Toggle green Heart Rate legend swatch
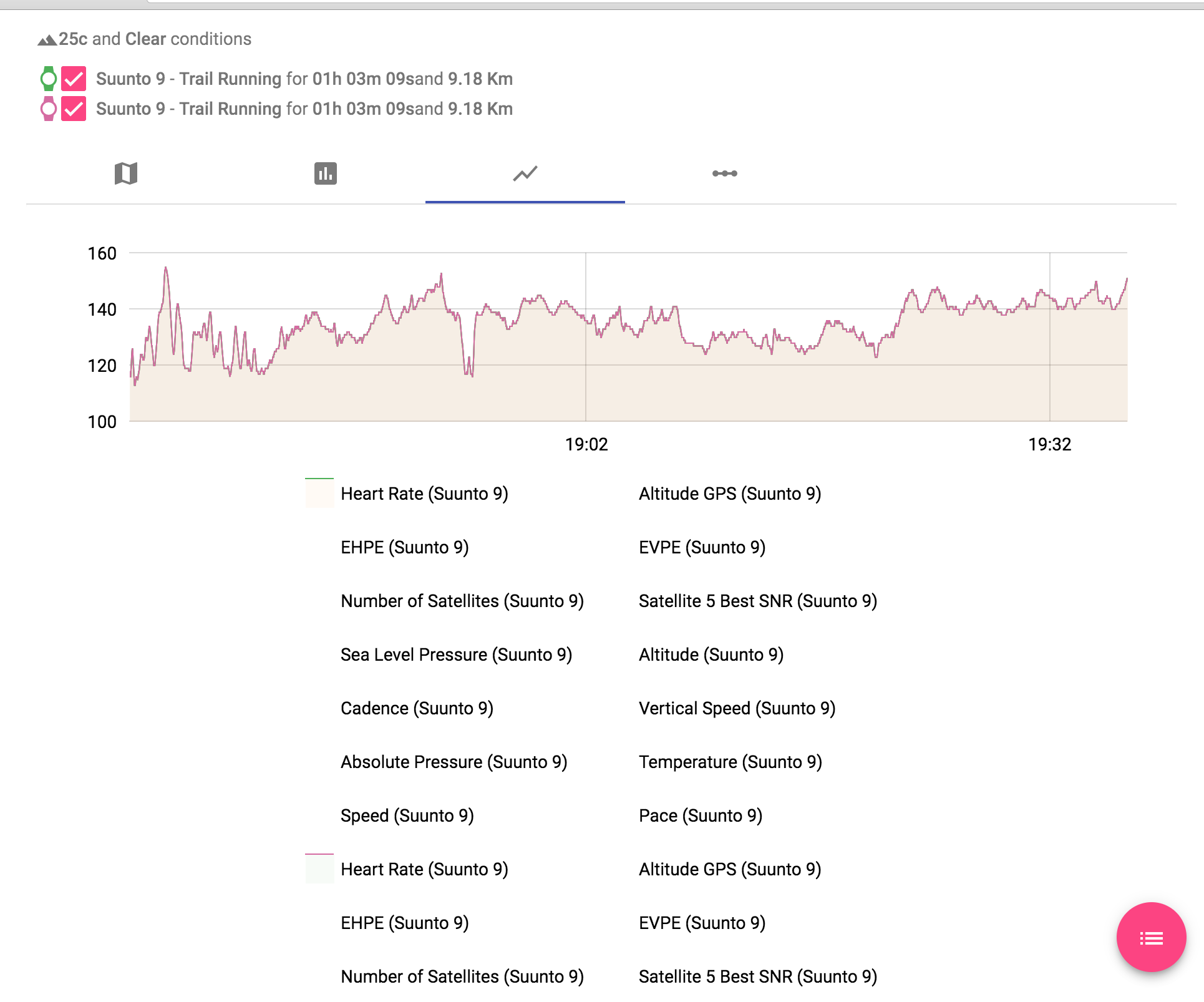The height and width of the screenshot is (1002, 1204). pos(319,494)
